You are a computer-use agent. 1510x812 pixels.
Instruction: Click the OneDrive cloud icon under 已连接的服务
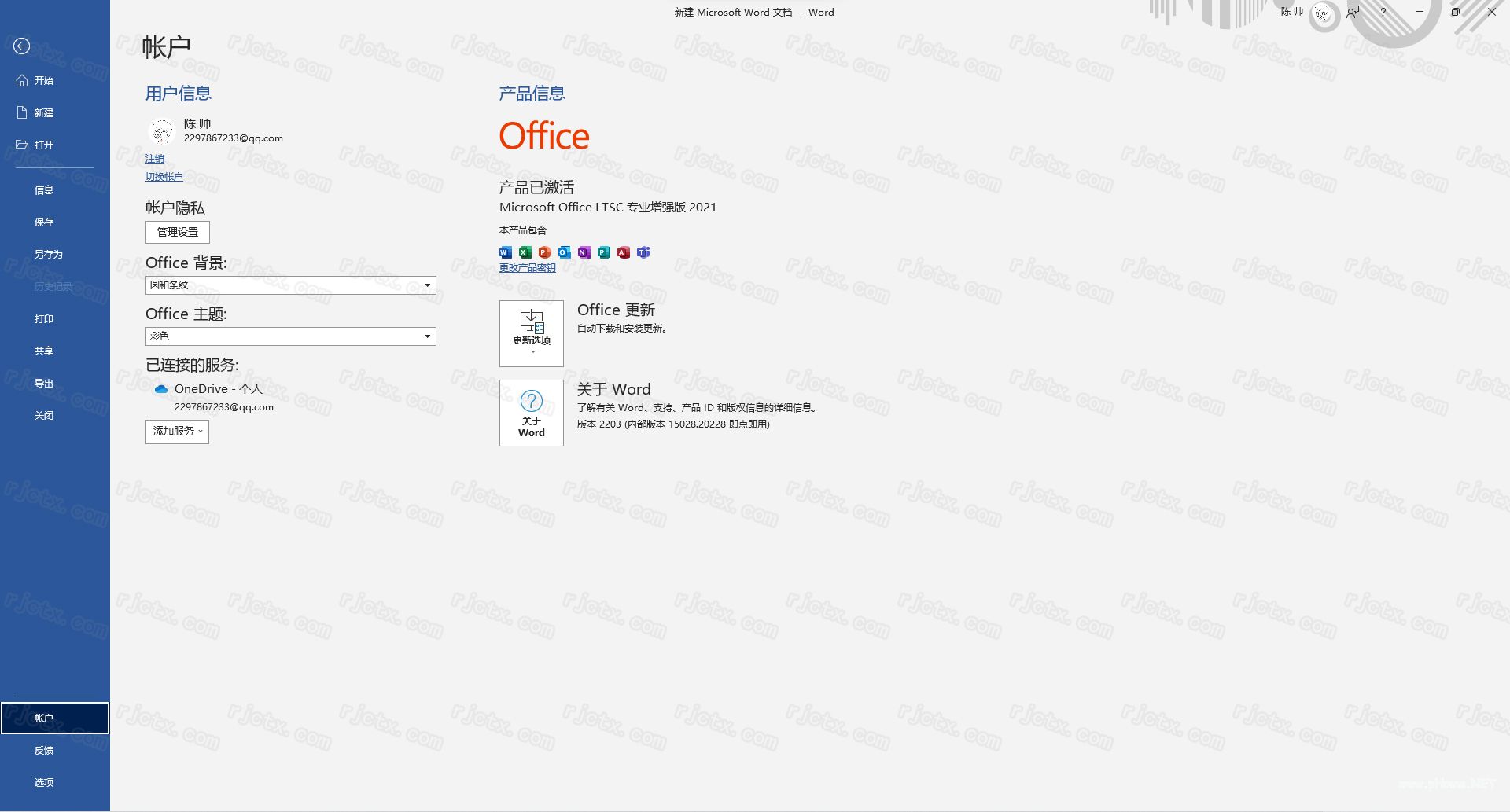(x=161, y=388)
